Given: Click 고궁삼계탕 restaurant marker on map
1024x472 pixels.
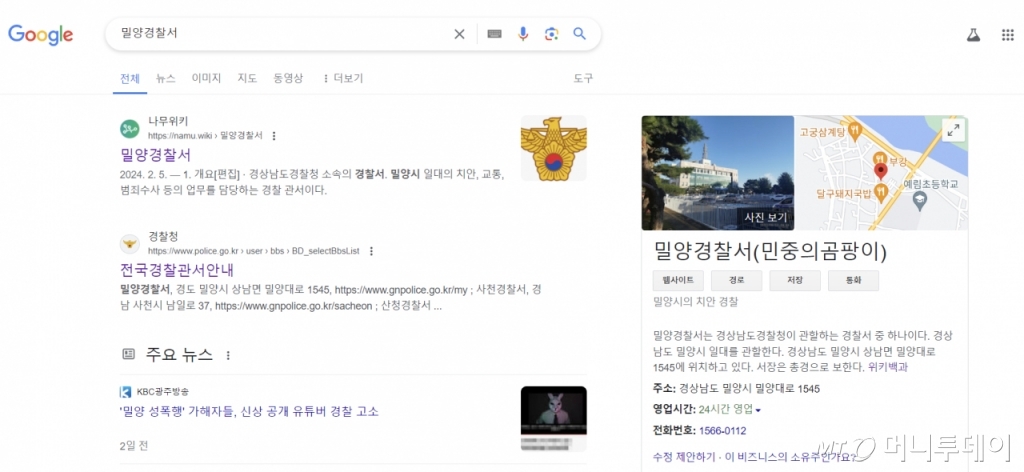Looking at the screenshot, I should [857, 132].
